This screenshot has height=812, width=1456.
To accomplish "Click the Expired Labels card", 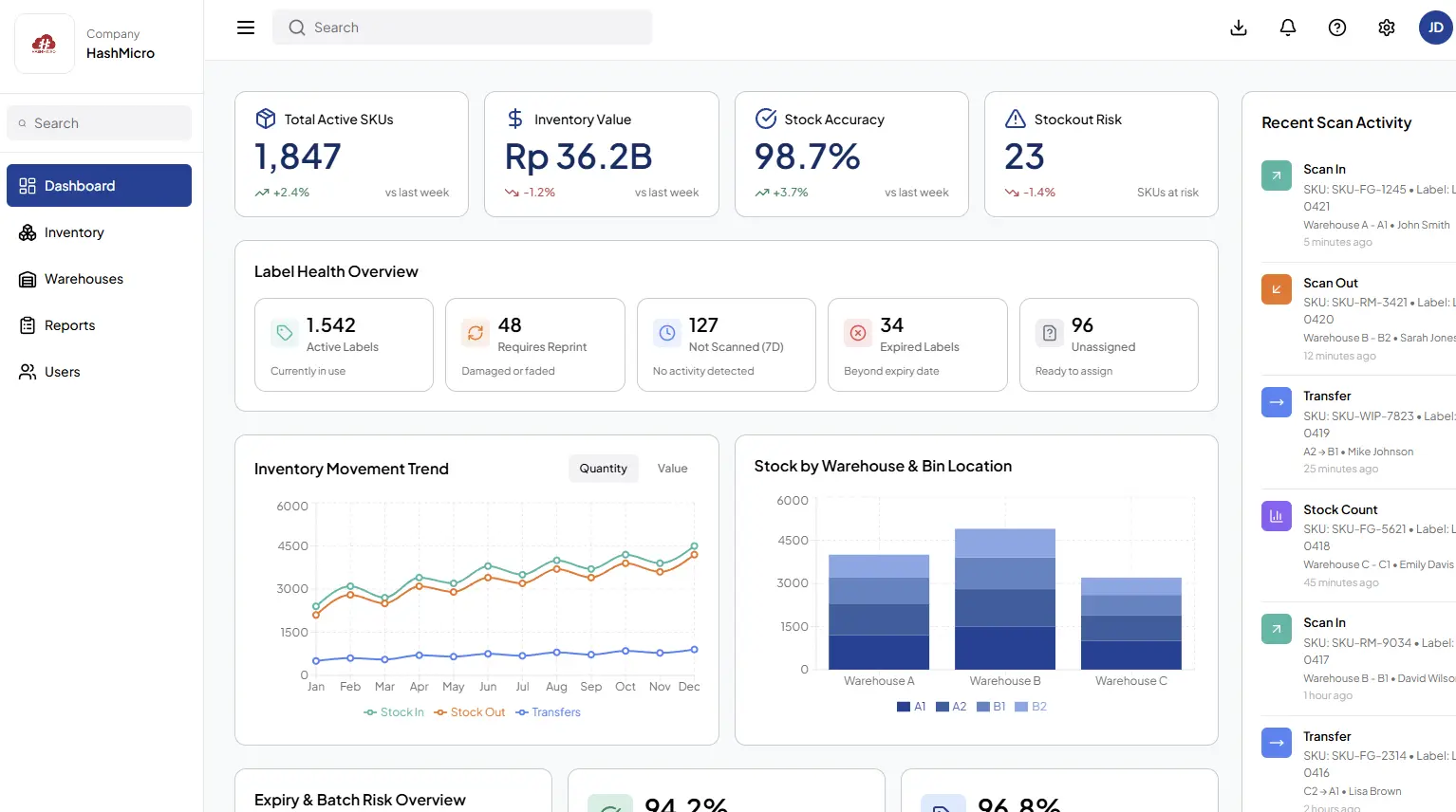I will pyautogui.click(x=917, y=344).
